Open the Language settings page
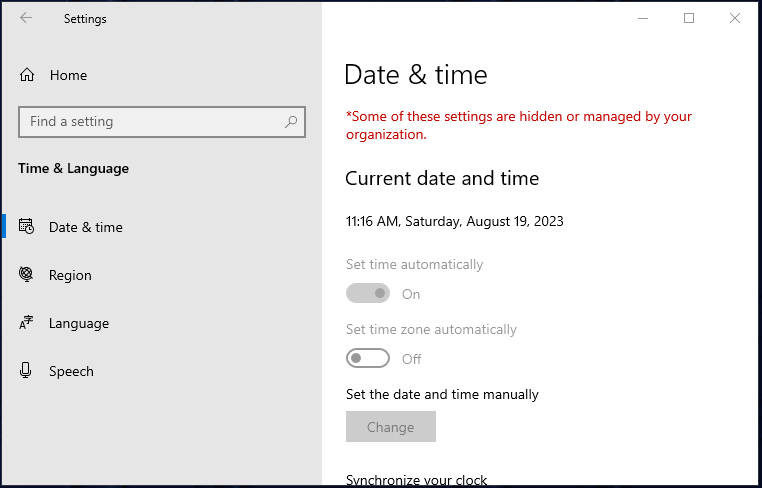762x488 pixels. 161,323
